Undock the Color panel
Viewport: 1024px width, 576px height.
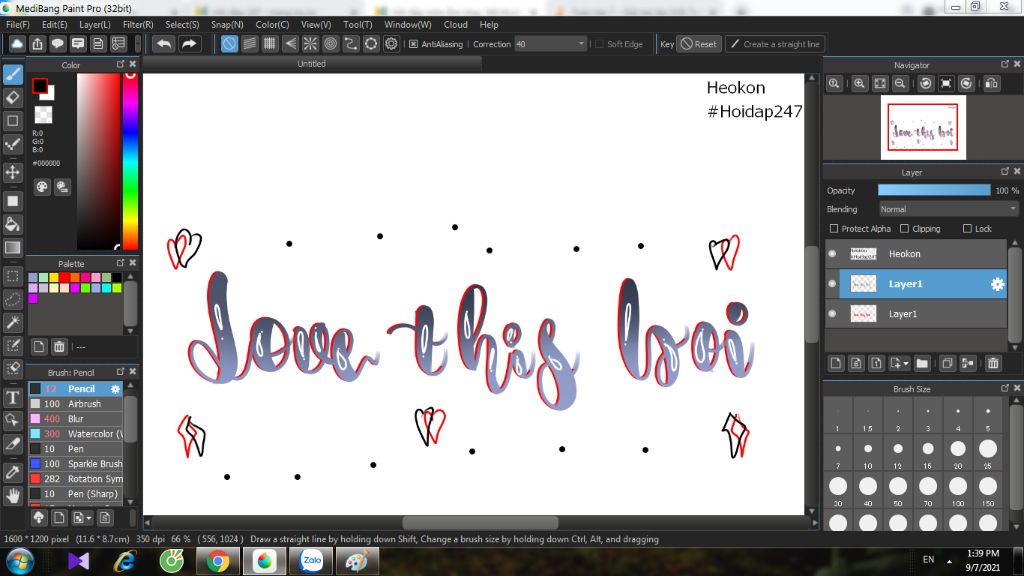[120, 64]
